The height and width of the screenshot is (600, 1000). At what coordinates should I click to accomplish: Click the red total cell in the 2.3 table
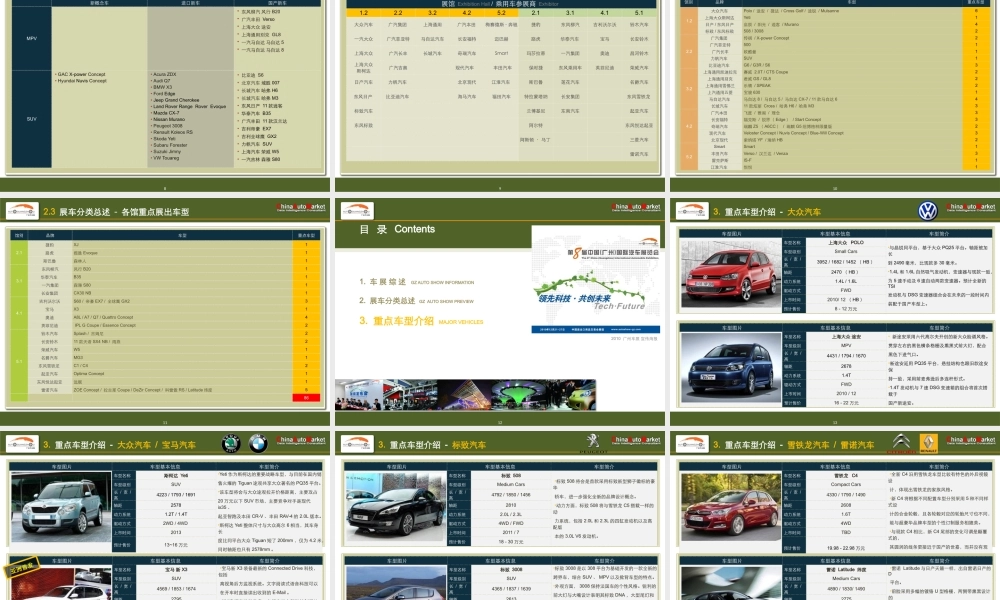[306, 398]
